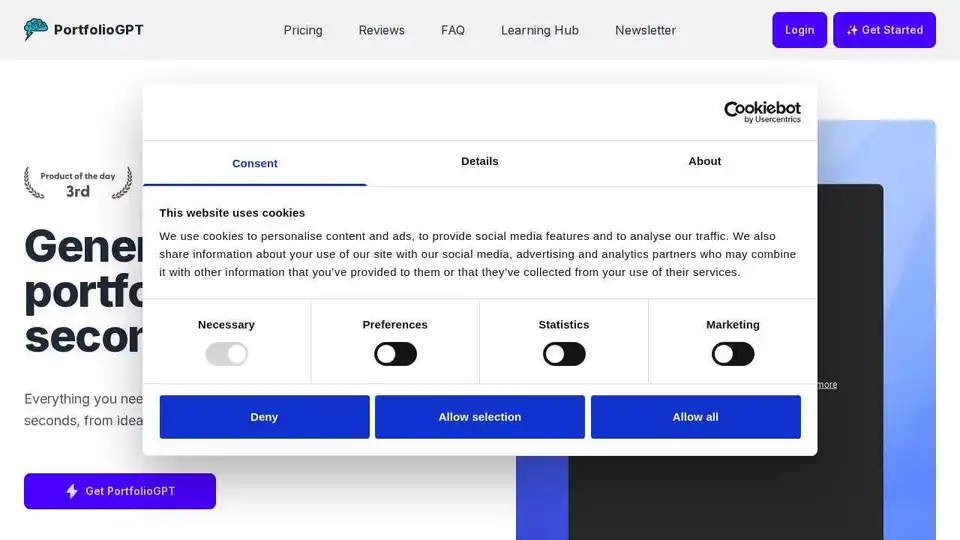Click the Allow selection button

[480, 417]
